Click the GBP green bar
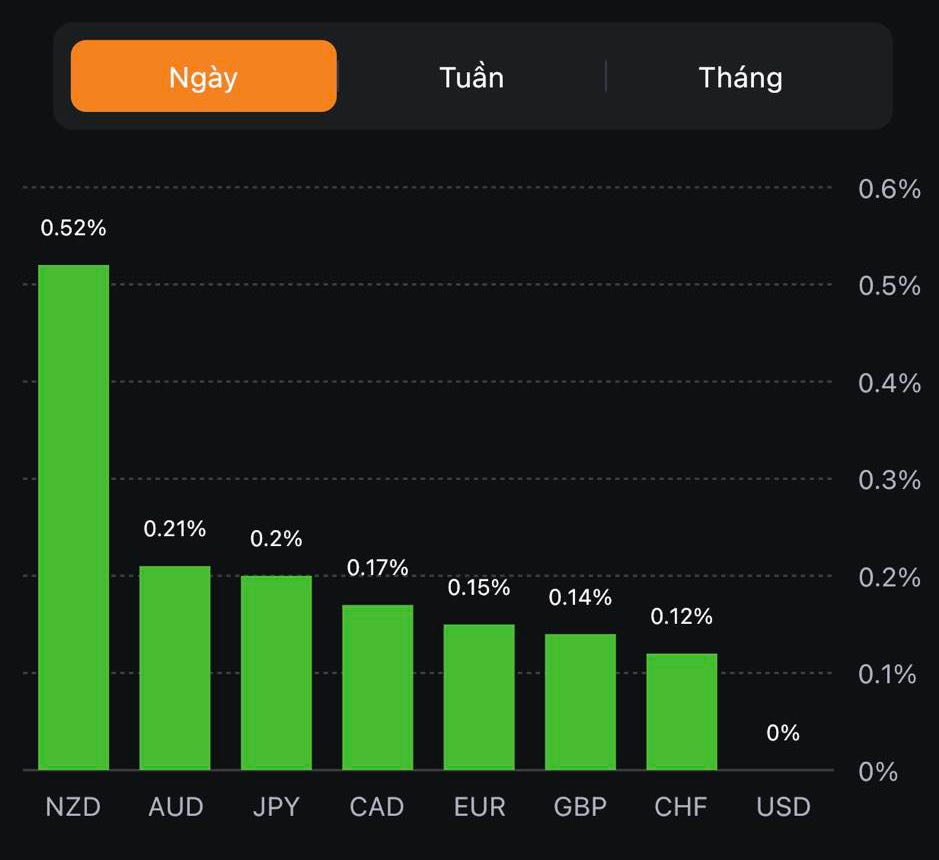The image size is (939, 860). [x=580, y=702]
